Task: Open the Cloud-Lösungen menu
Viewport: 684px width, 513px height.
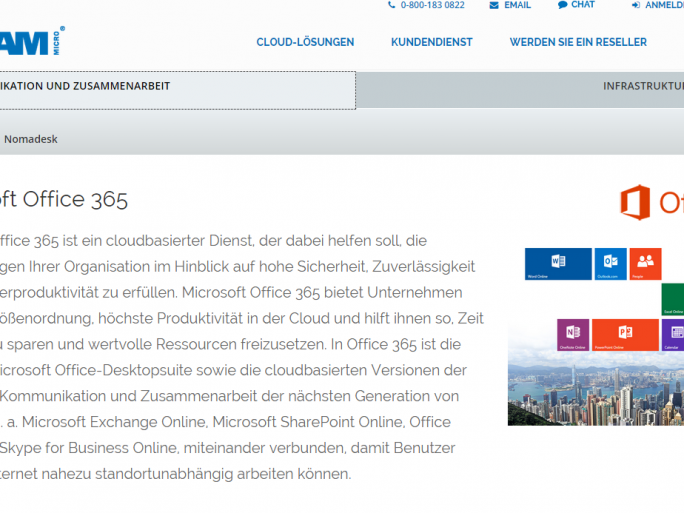Action: pyautogui.click(x=305, y=42)
